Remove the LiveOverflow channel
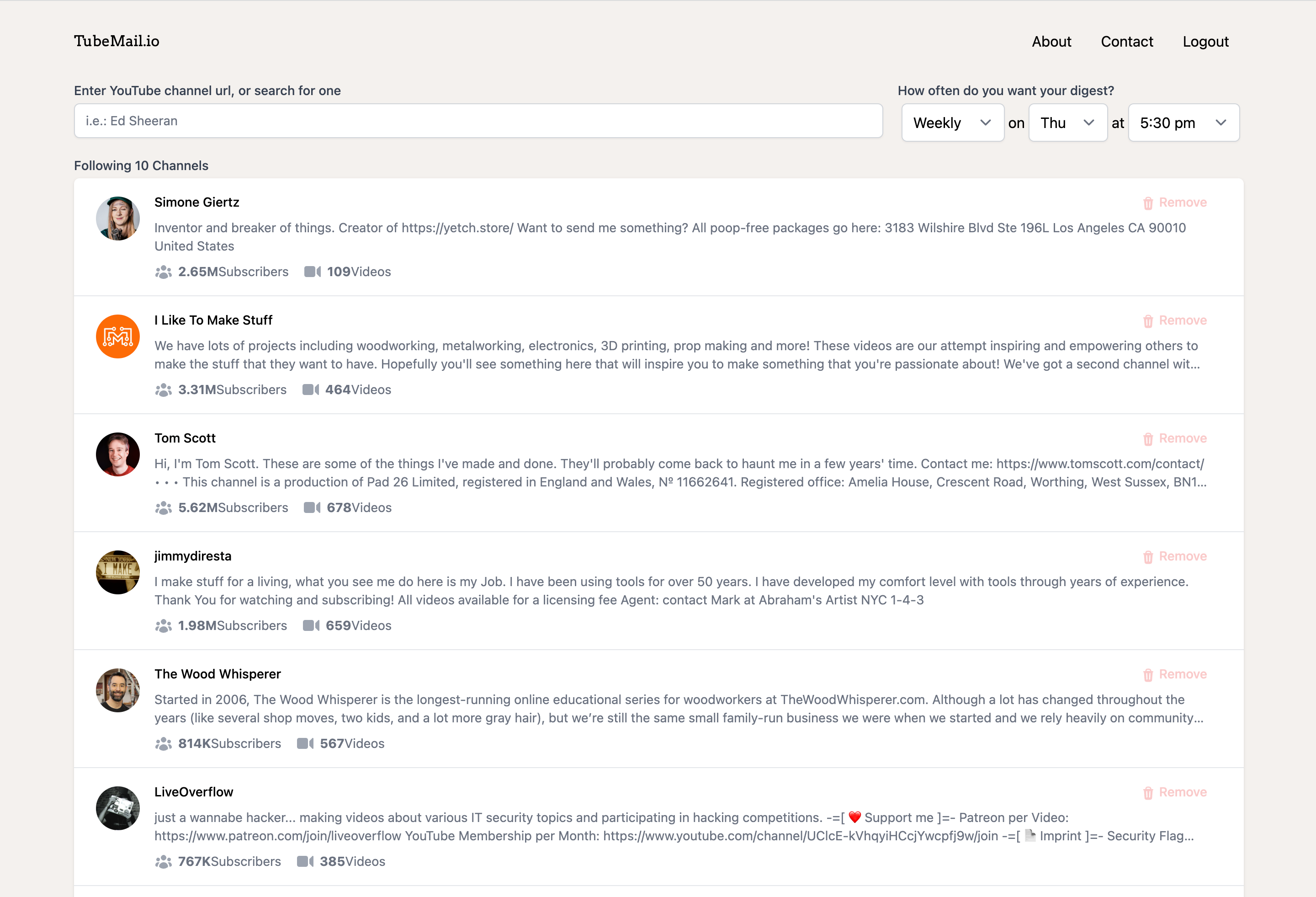1316x897 pixels. [1175, 792]
